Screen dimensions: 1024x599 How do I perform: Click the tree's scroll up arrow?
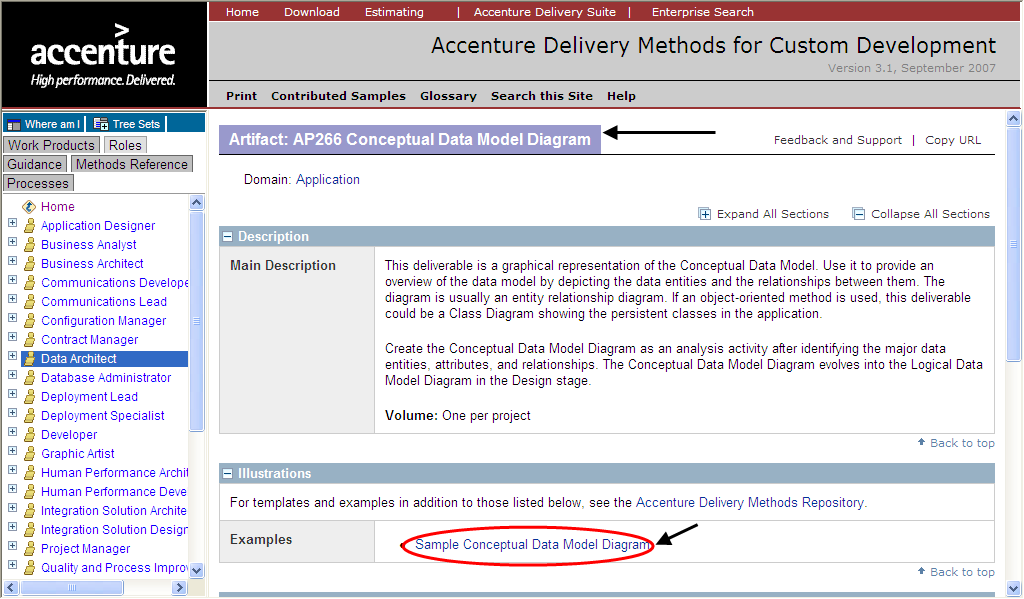pos(197,202)
